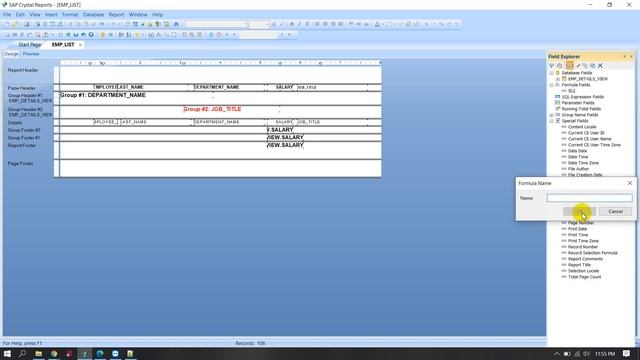This screenshot has height=360, width=640.
Task: Click the New report icon in toolbar
Action: pyautogui.click(x=7, y=24)
